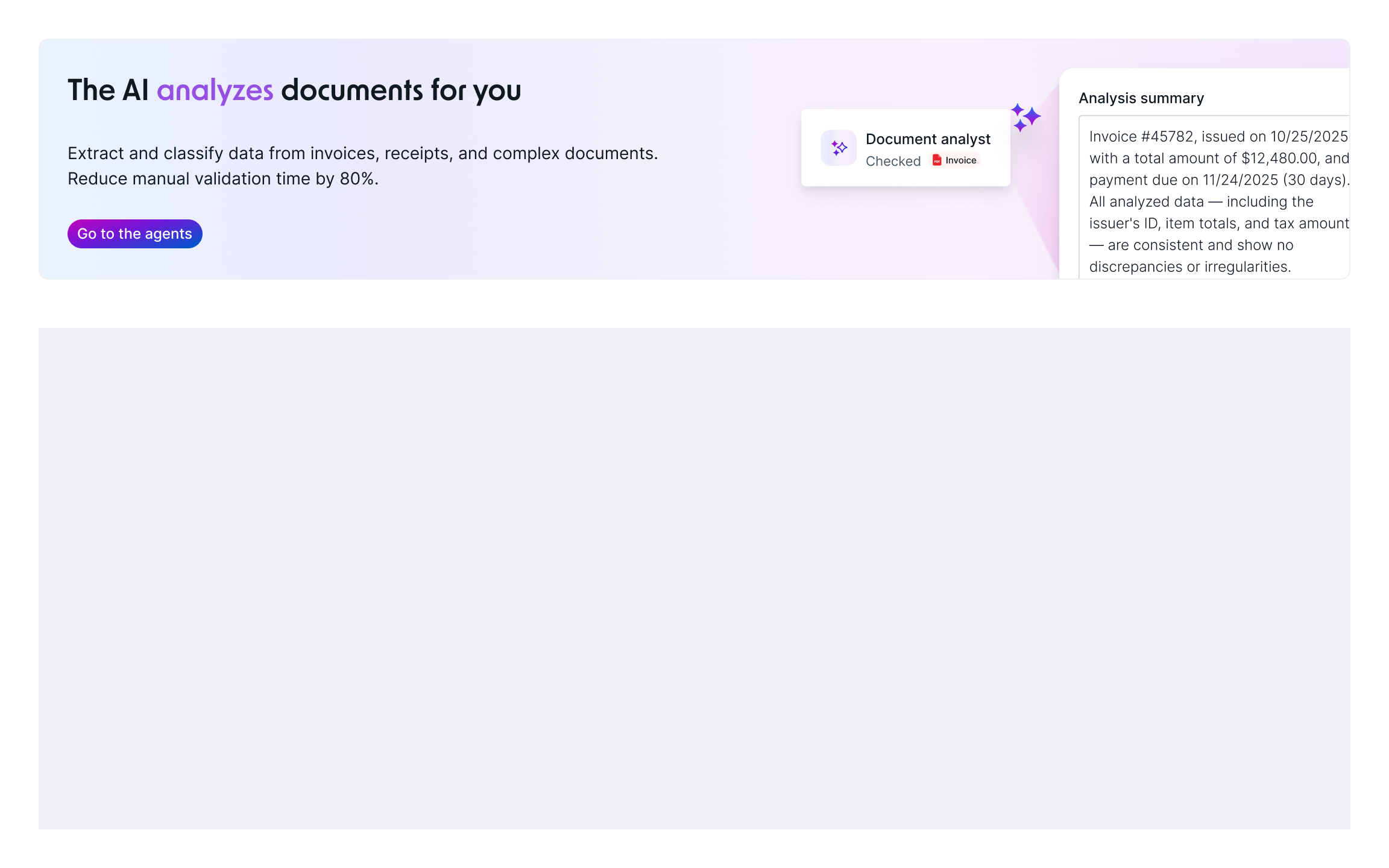Select the AI agent avatar with gradient background
This screenshot has width=1389, height=868.
pos(838,147)
